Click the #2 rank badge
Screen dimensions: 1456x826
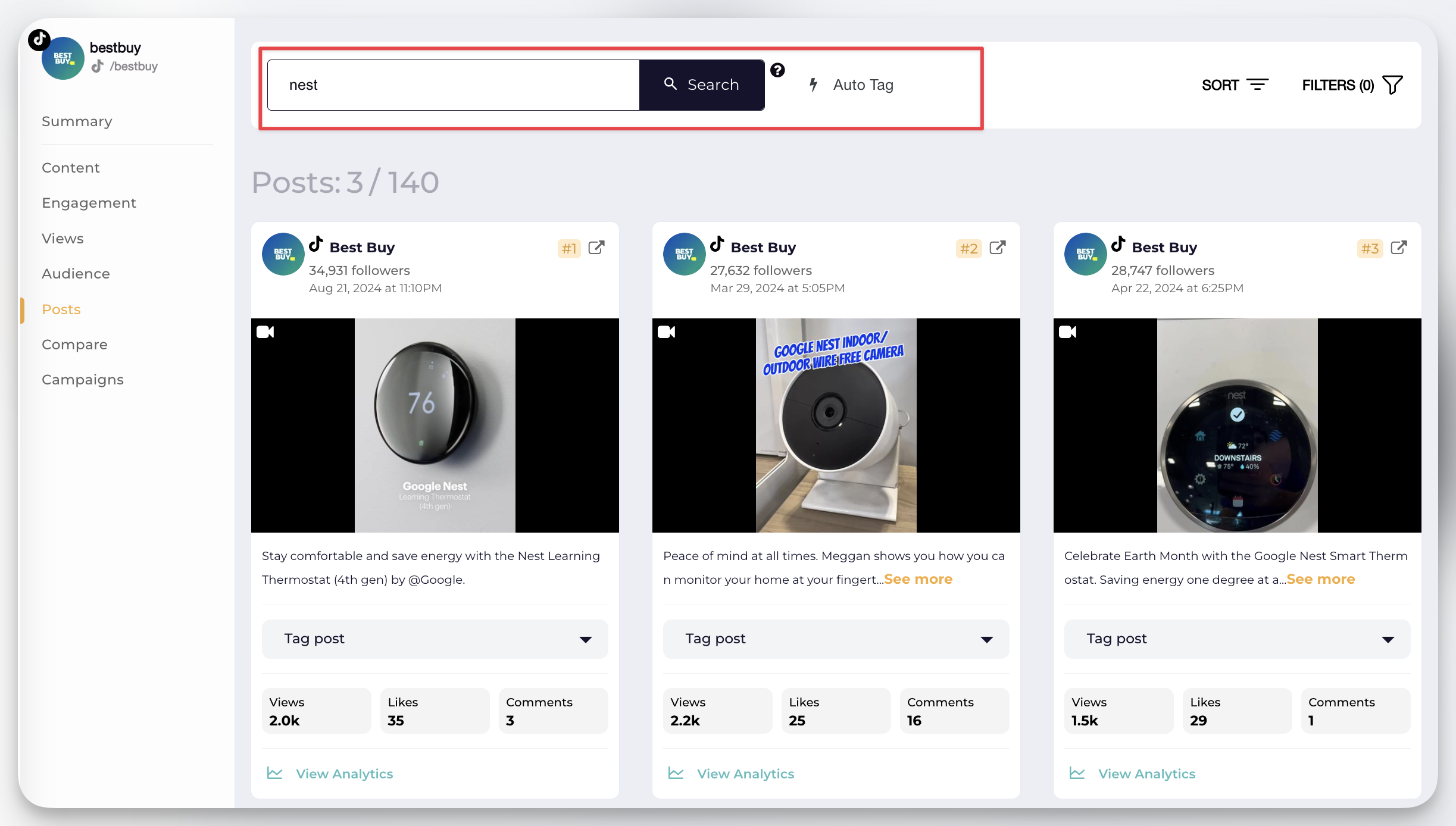pyautogui.click(x=969, y=248)
